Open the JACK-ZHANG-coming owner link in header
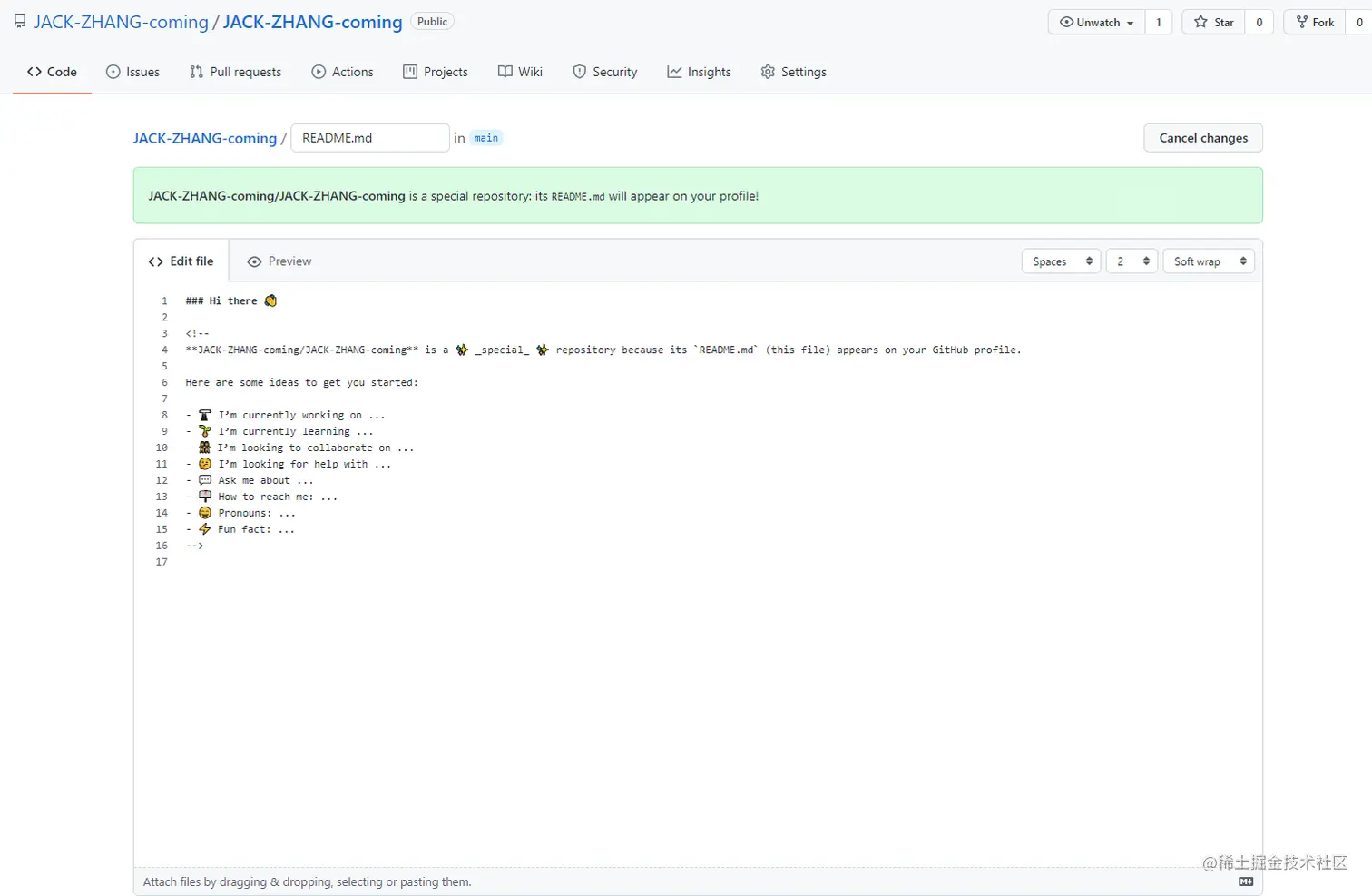The height and width of the screenshot is (896, 1372). (x=122, y=22)
